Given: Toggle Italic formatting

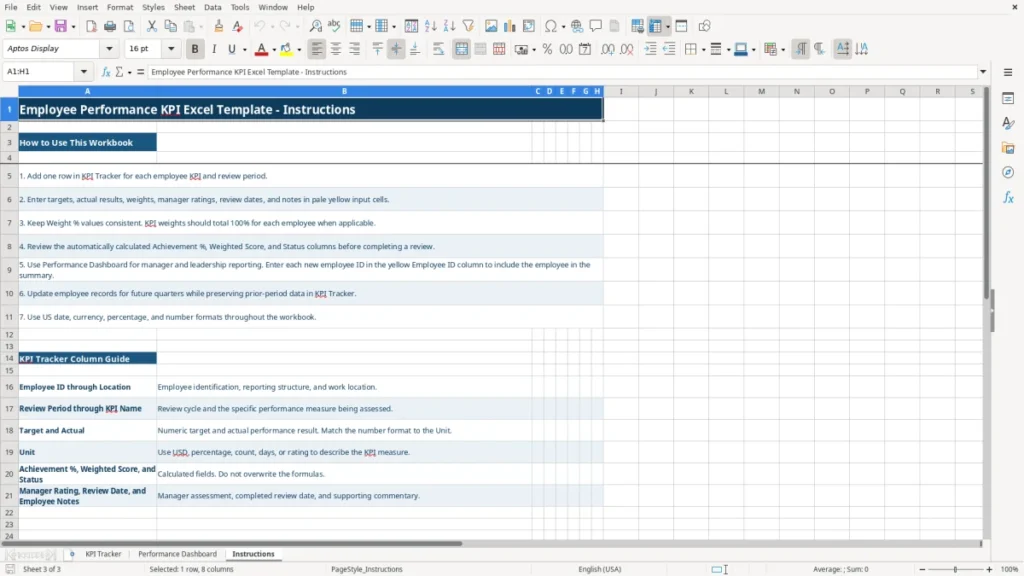Looking at the screenshot, I should (x=214, y=49).
